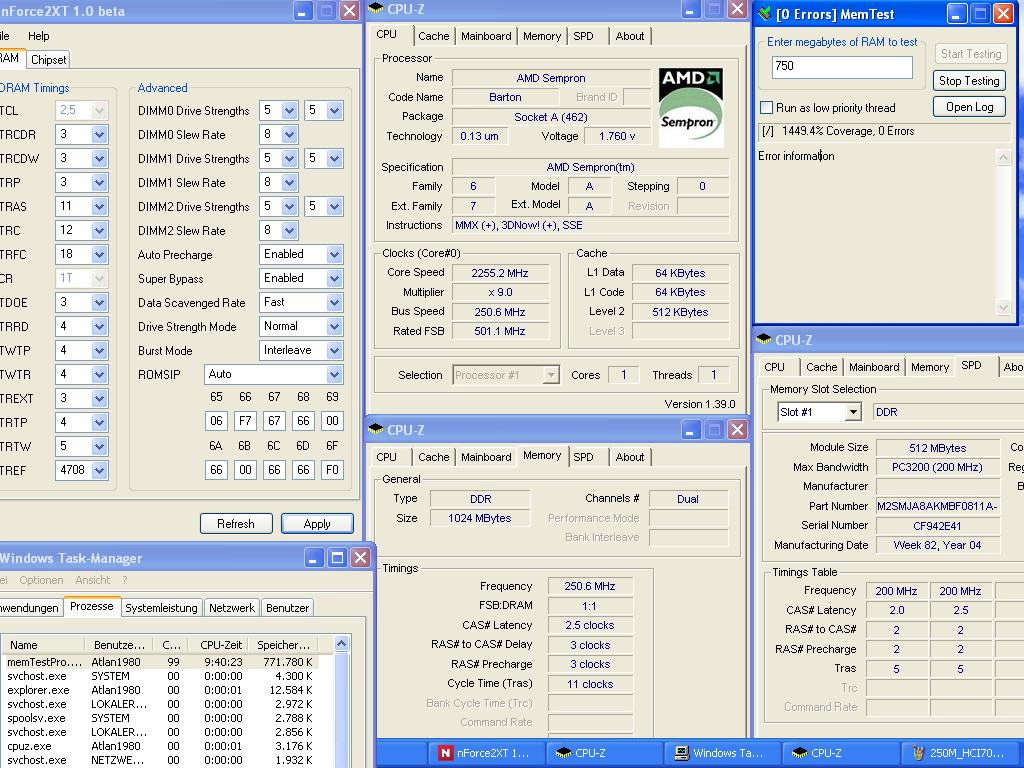Switch to the About tab in top CPU-Z window

click(x=630, y=36)
